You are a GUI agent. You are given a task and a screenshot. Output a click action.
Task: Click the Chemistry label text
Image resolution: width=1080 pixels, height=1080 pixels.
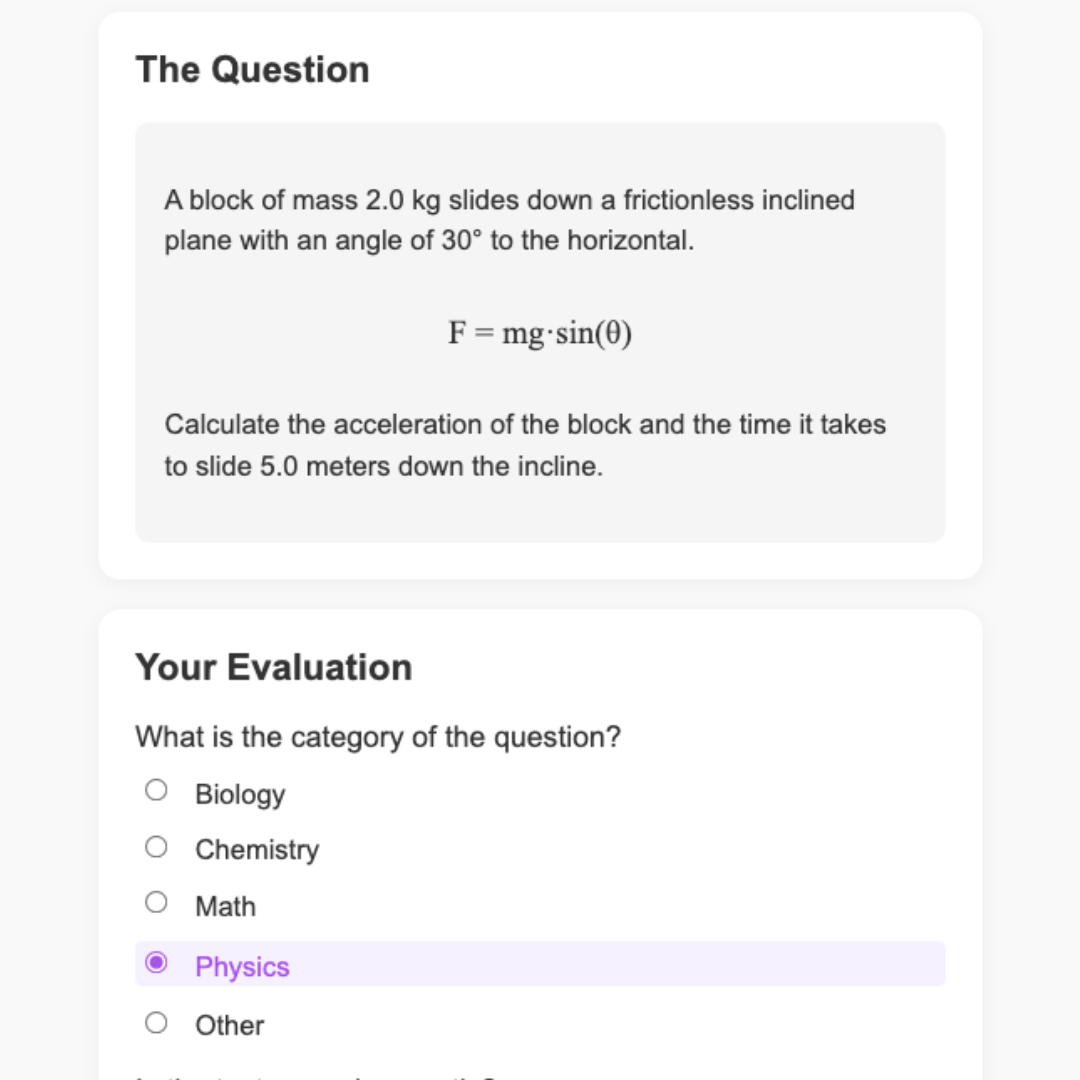pyautogui.click(x=257, y=850)
